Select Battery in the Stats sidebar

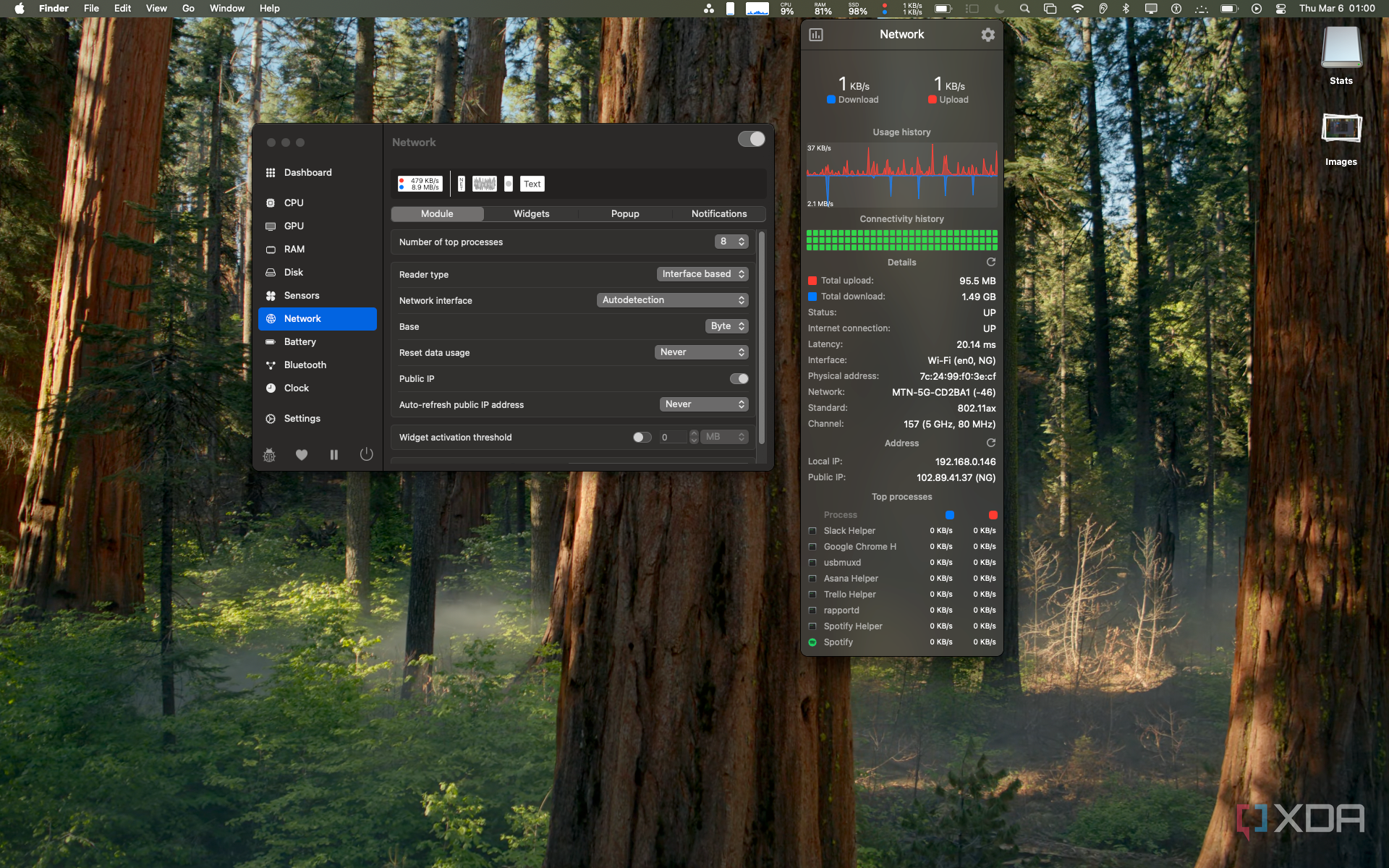tap(318, 342)
